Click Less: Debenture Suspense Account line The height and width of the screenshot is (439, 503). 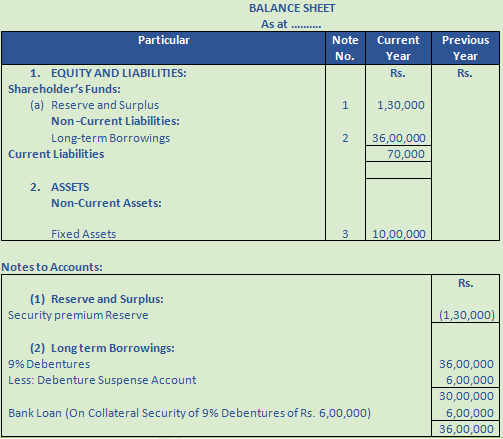(x=102, y=380)
